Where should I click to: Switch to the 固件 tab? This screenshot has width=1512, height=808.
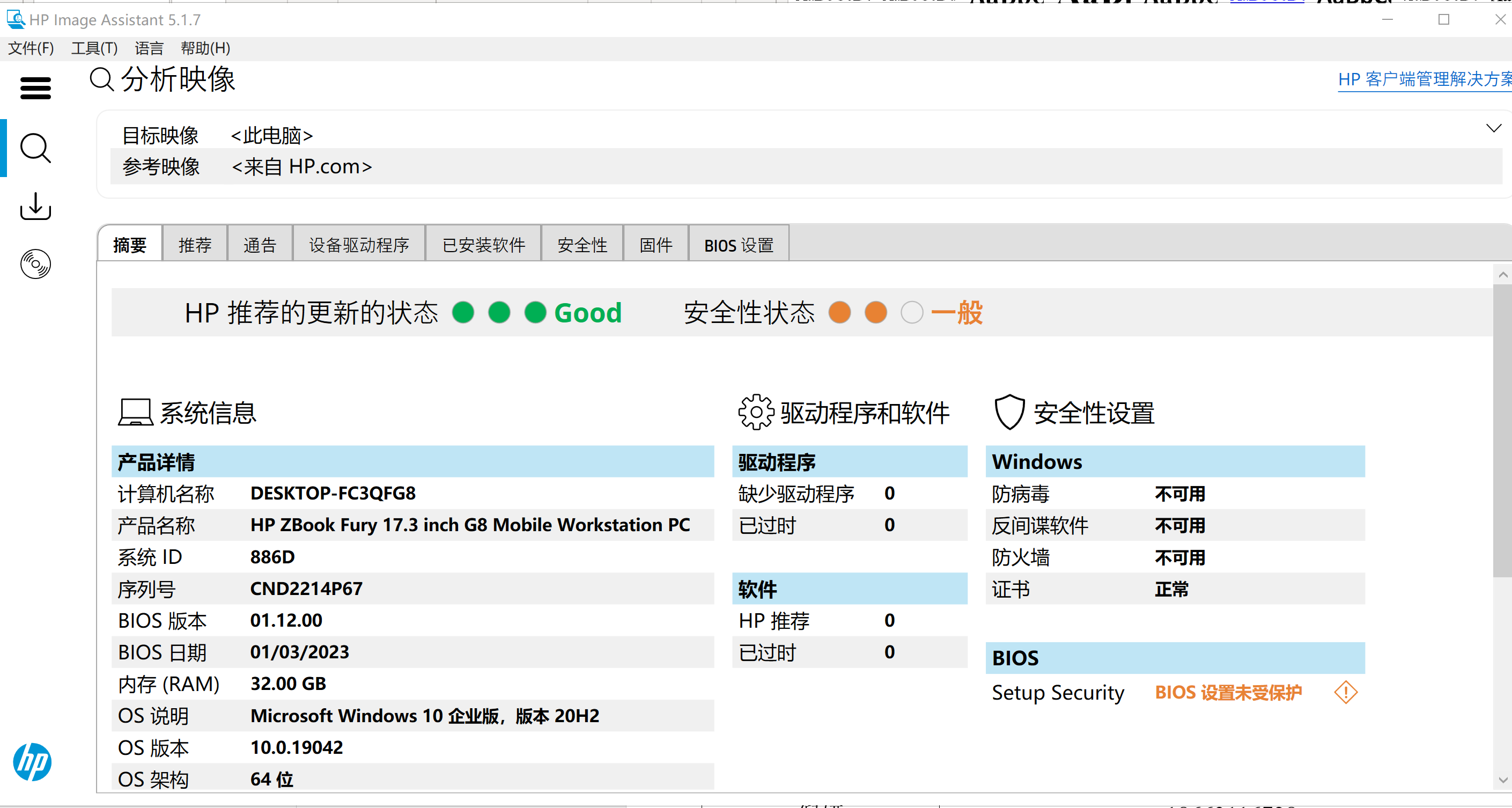(655, 244)
